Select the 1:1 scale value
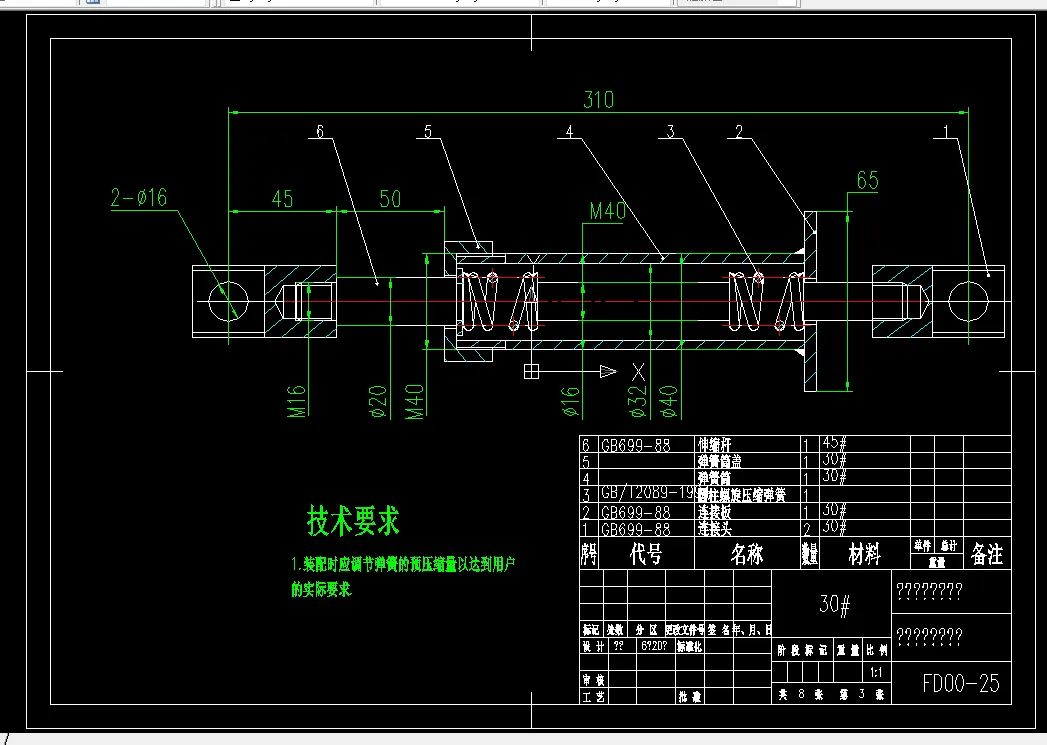Viewport: 1047px width, 745px height. 876,673
